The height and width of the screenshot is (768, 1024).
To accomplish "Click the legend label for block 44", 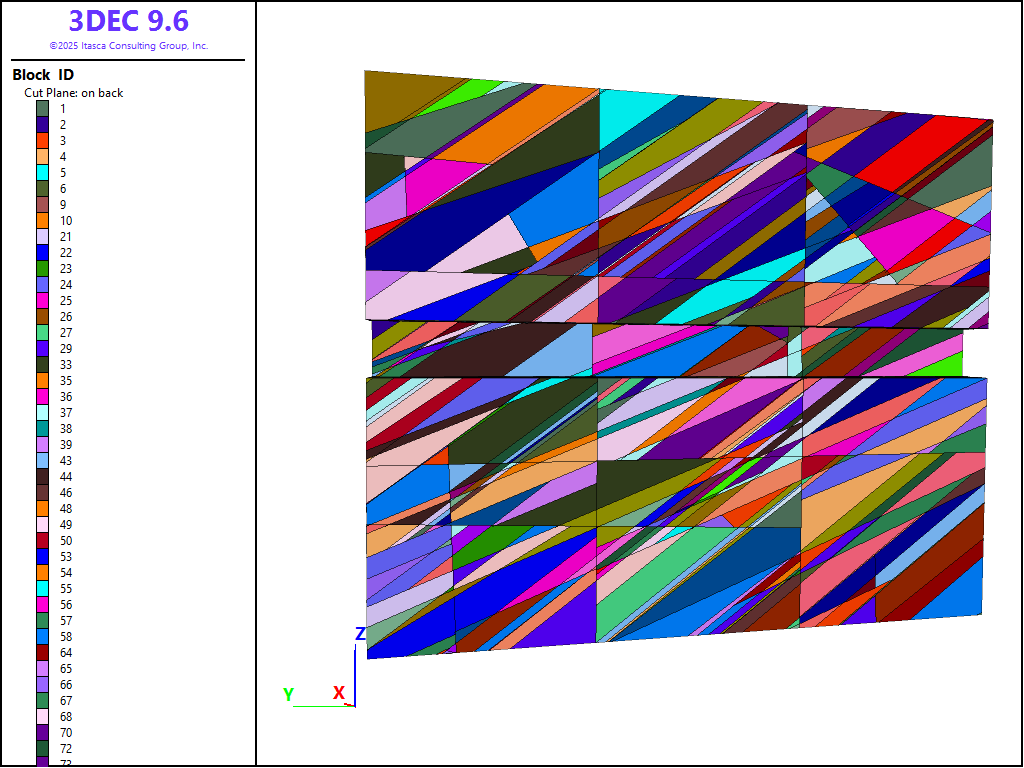I will (x=66, y=477).
